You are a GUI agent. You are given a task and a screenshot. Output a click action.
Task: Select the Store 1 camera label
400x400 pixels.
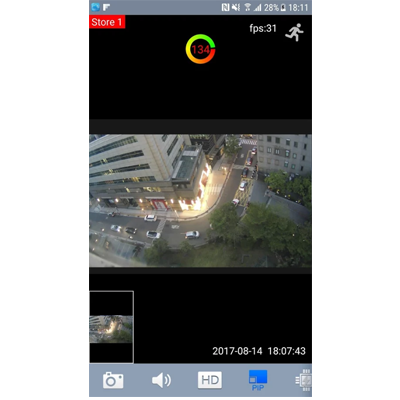point(107,22)
